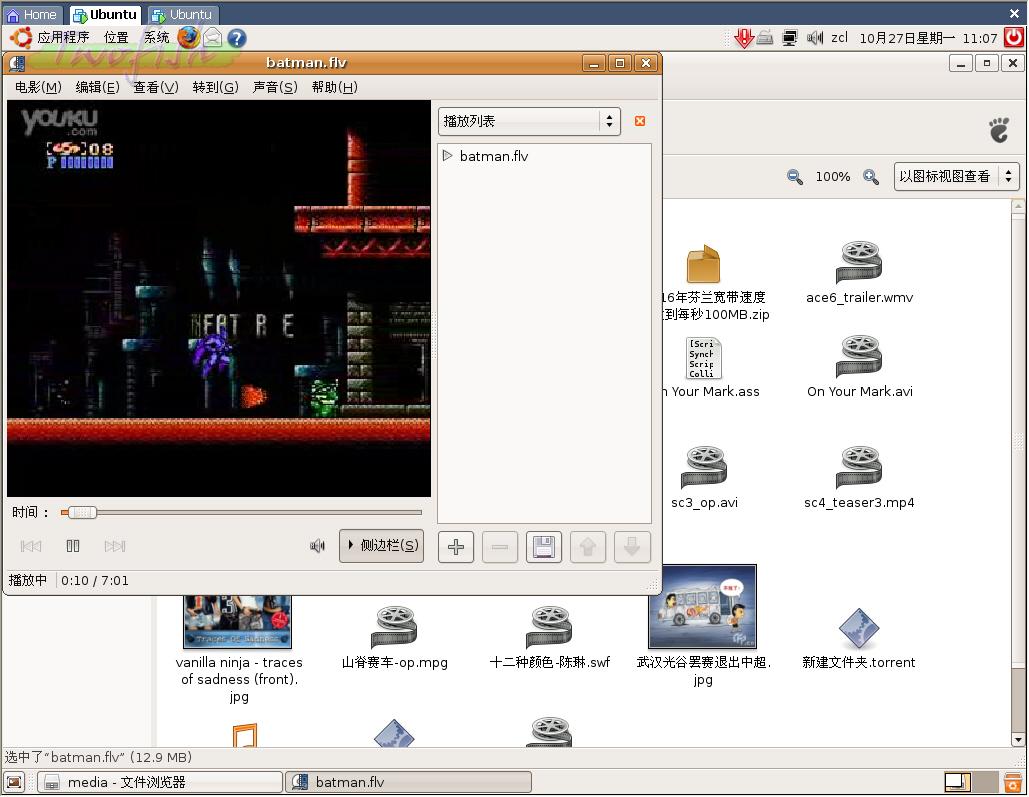Click the network monitor tray icon
This screenshot has width=1029, height=797.
coord(789,38)
